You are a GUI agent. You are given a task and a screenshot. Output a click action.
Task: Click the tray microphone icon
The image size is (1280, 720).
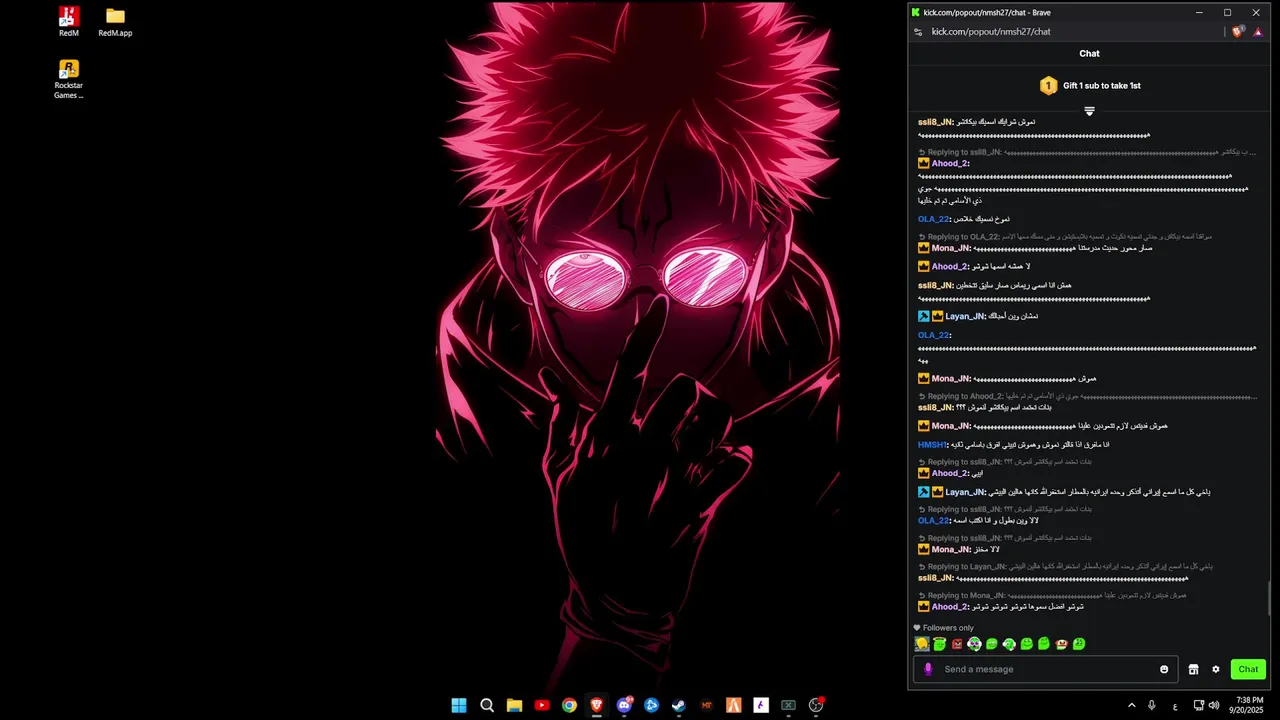pyautogui.click(x=1152, y=705)
